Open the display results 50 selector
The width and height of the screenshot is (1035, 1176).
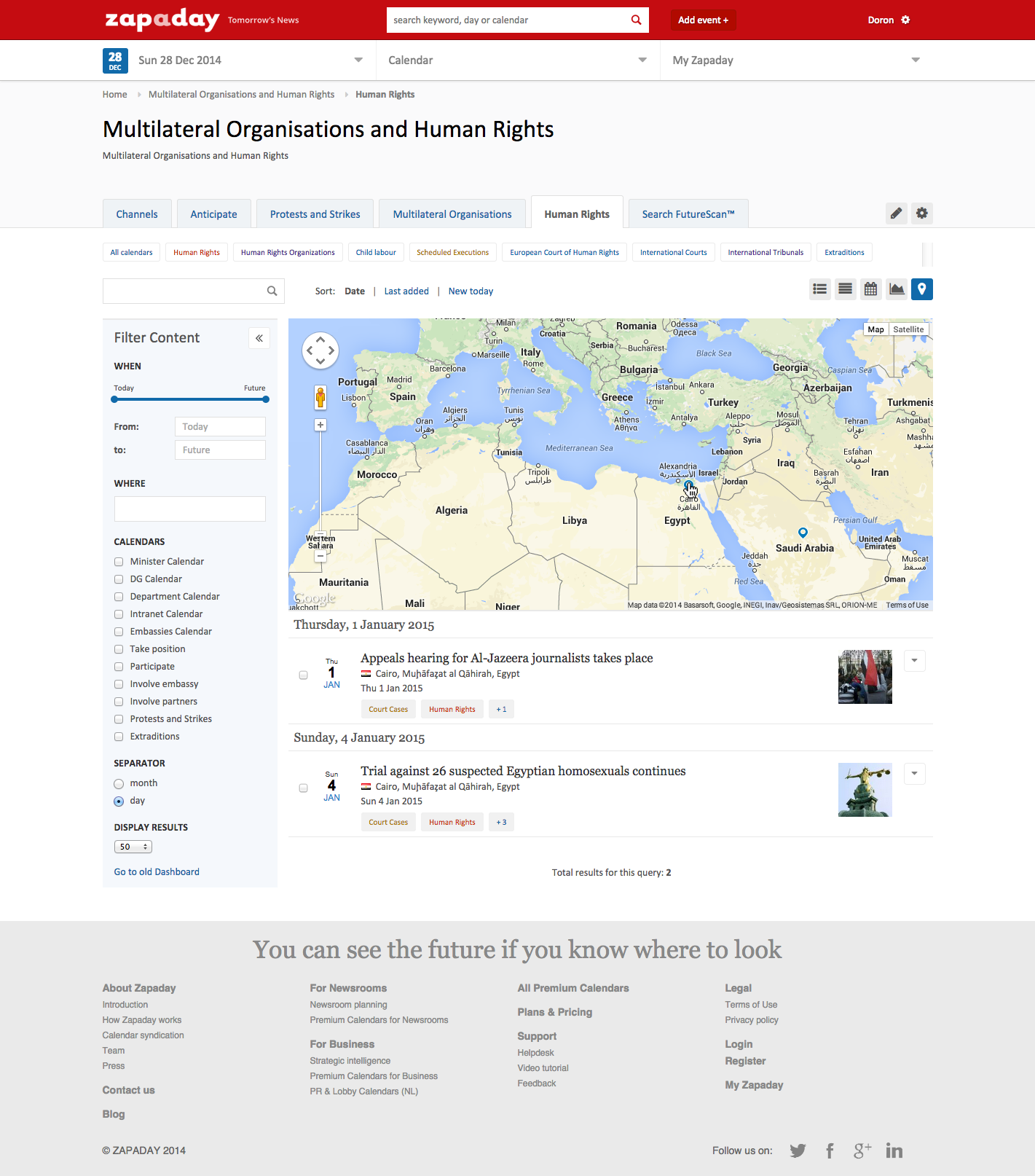click(133, 847)
